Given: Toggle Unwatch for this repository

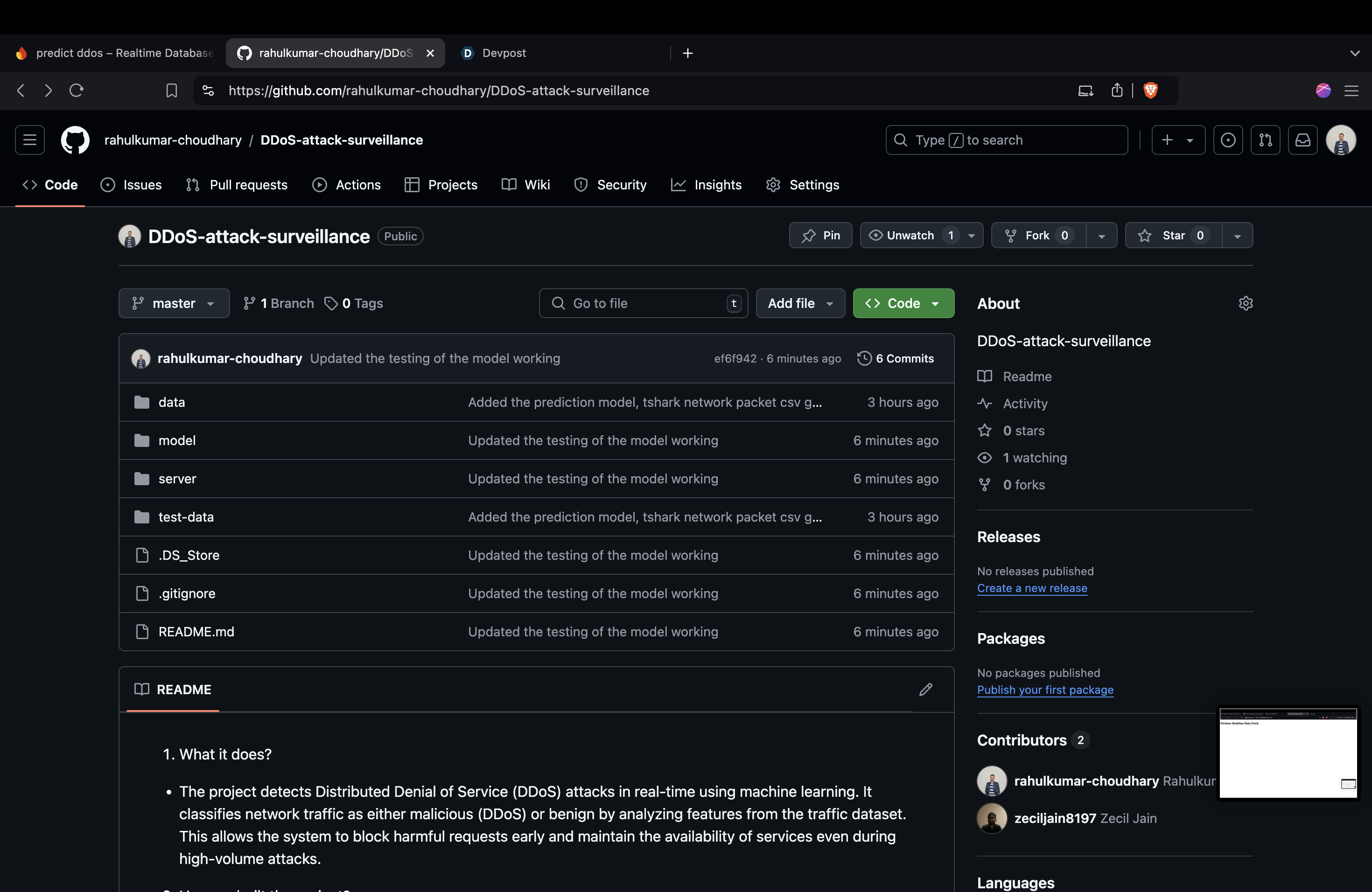Looking at the screenshot, I should [x=910, y=235].
